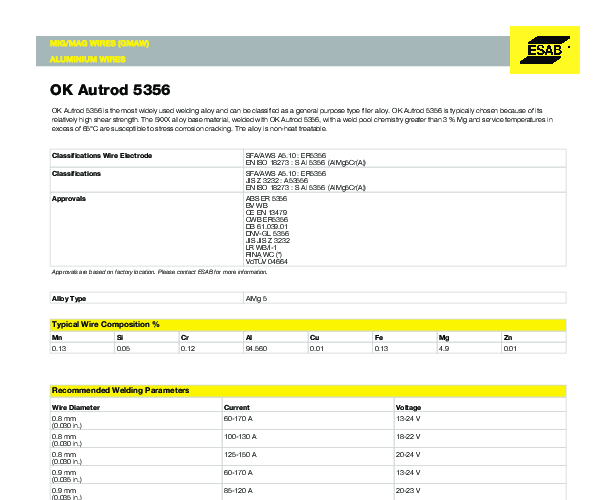
Task: Select the 'JIS JIS Z 3232' approval
Action: (268, 241)
